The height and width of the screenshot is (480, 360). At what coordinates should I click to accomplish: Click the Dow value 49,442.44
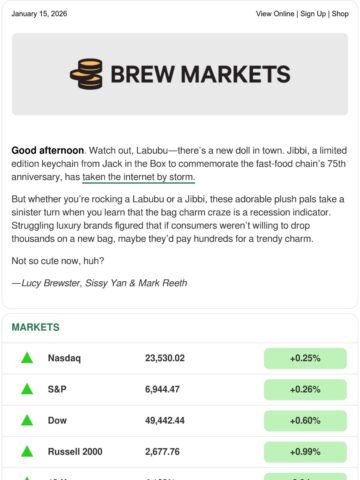tap(165, 421)
